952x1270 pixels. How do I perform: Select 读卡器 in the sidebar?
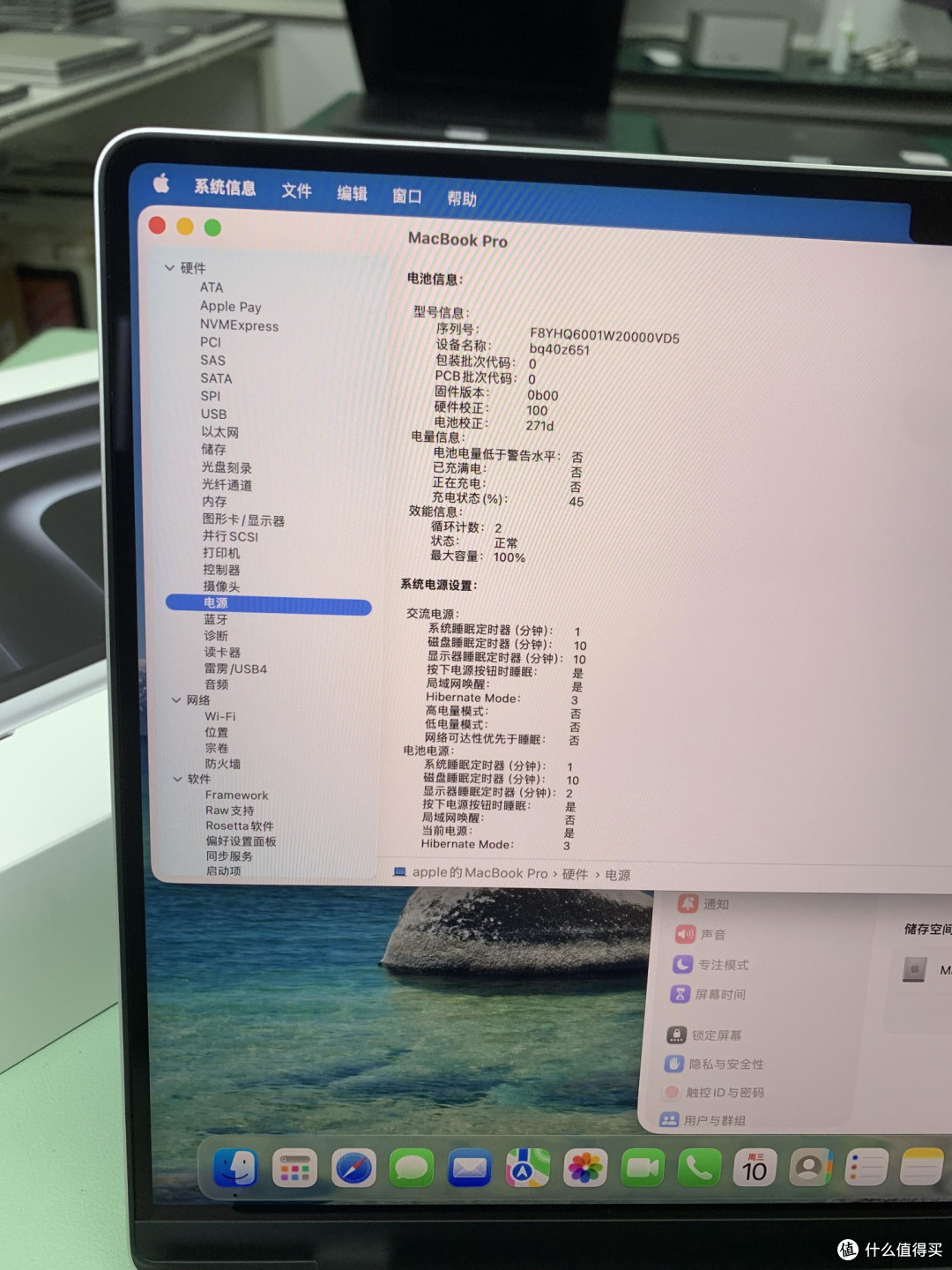222,652
